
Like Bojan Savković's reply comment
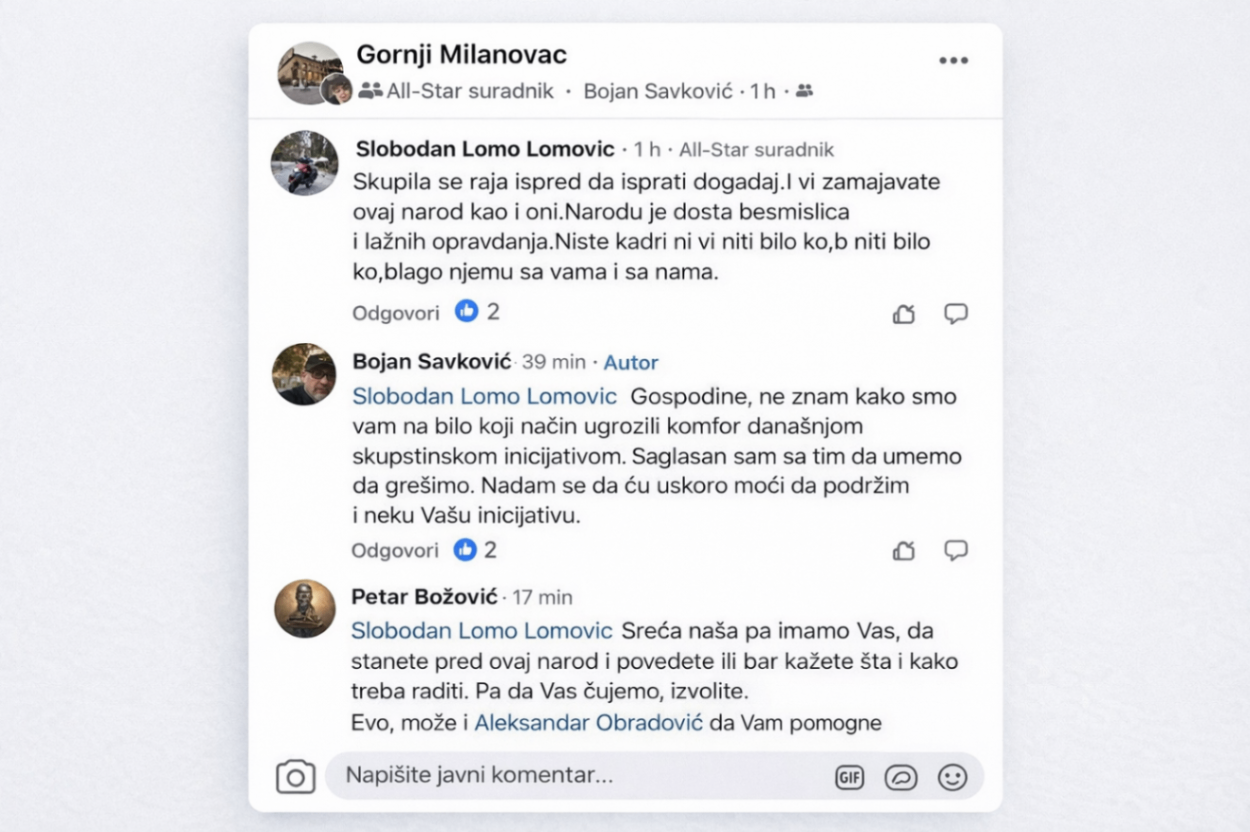click(904, 550)
